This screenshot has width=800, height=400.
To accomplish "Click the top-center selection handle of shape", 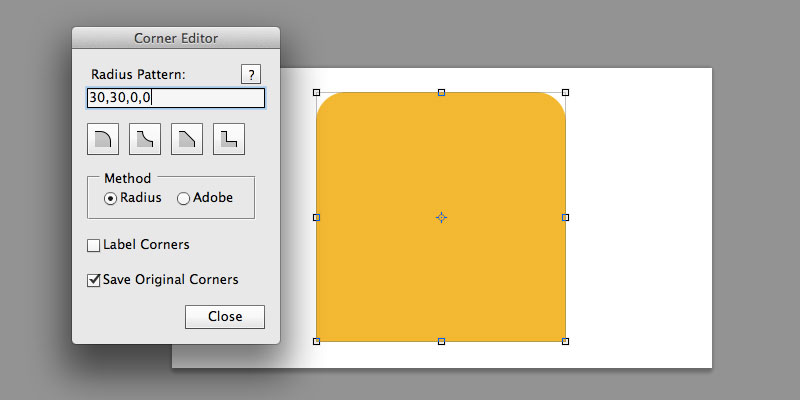I will click(x=441, y=92).
